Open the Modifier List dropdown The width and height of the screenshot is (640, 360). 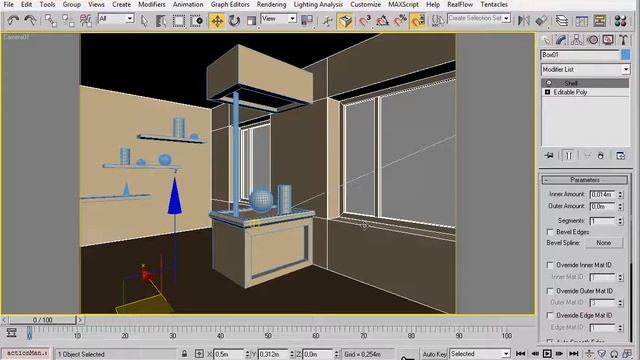(585, 69)
